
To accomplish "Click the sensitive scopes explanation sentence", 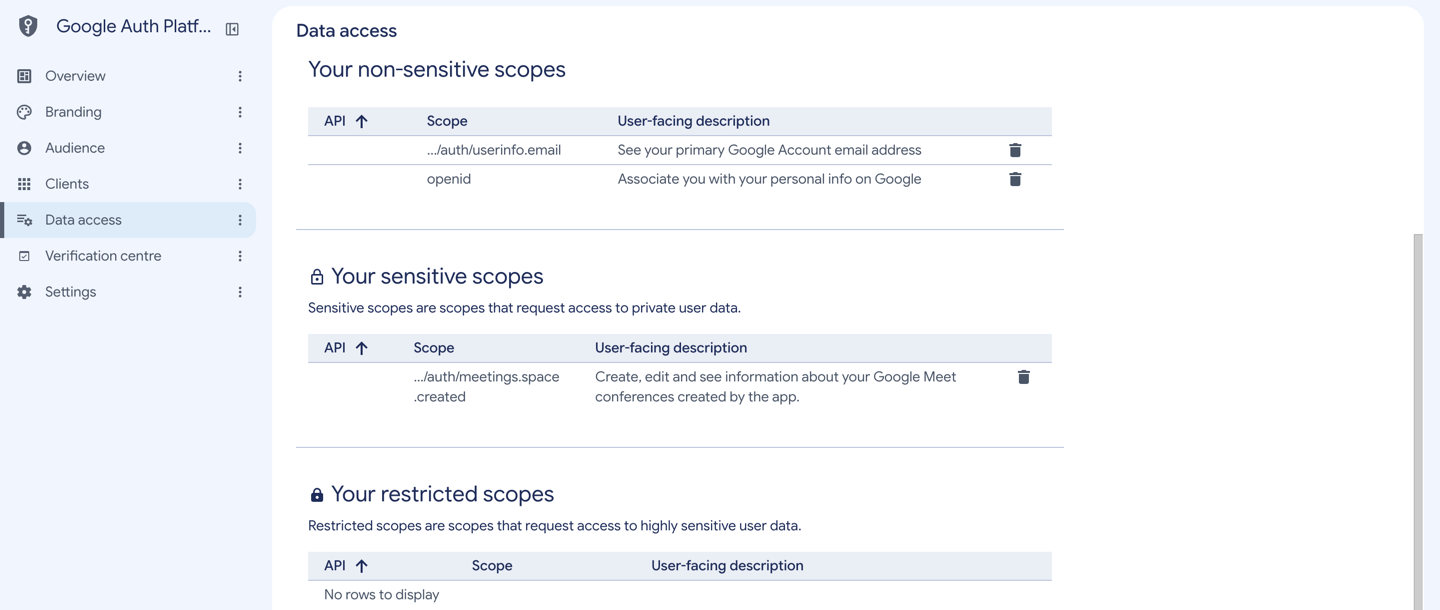I will tap(524, 308).
